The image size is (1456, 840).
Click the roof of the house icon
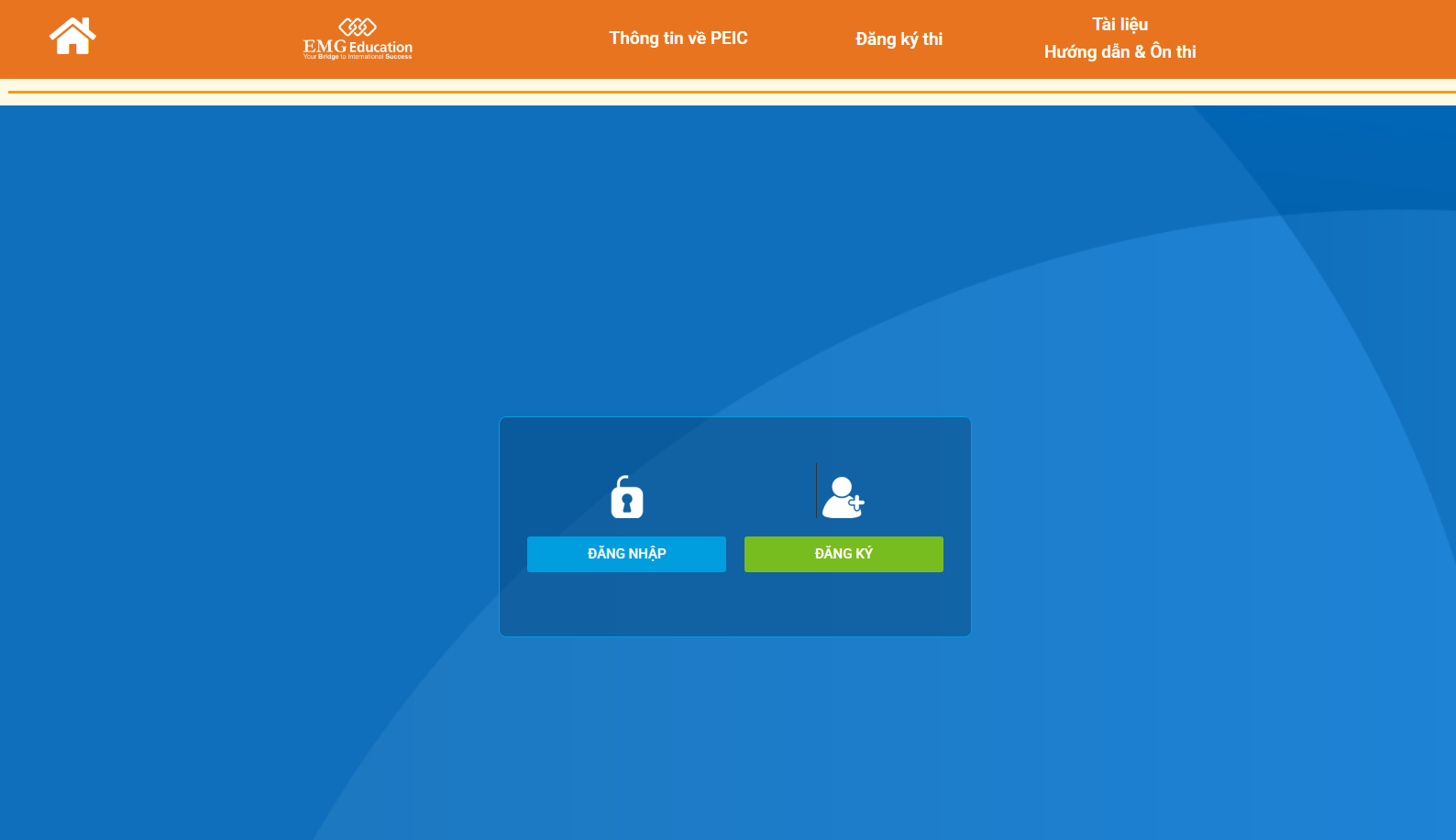click(x=72, y=26)
